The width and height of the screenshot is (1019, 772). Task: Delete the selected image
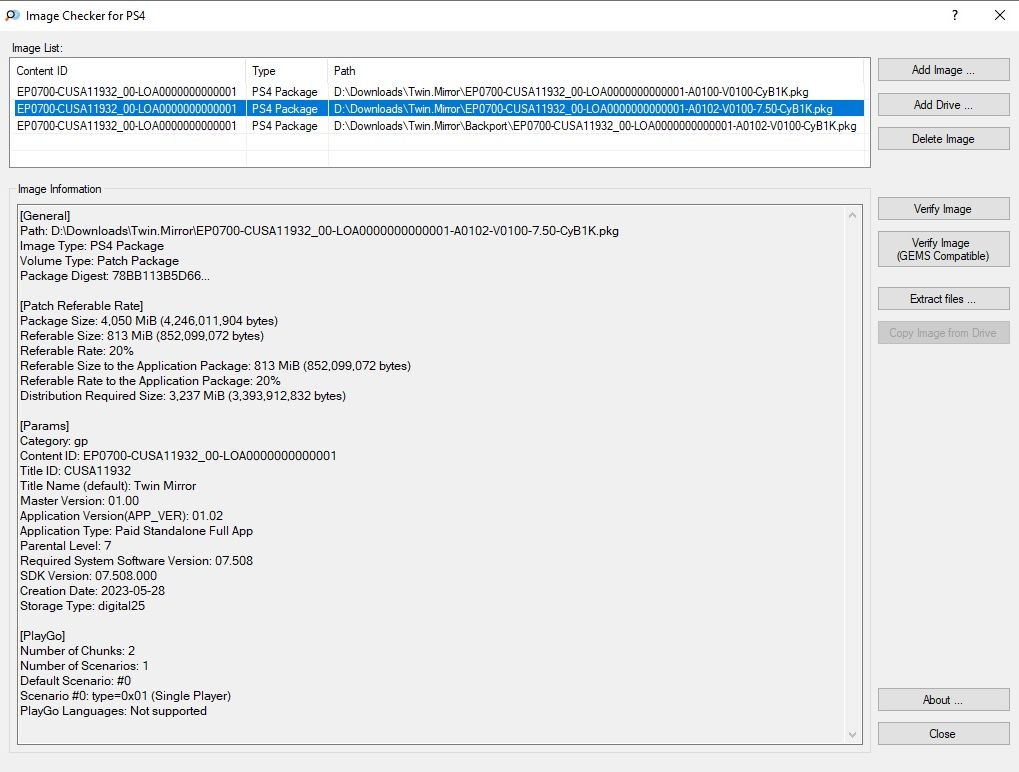[943, 138]
